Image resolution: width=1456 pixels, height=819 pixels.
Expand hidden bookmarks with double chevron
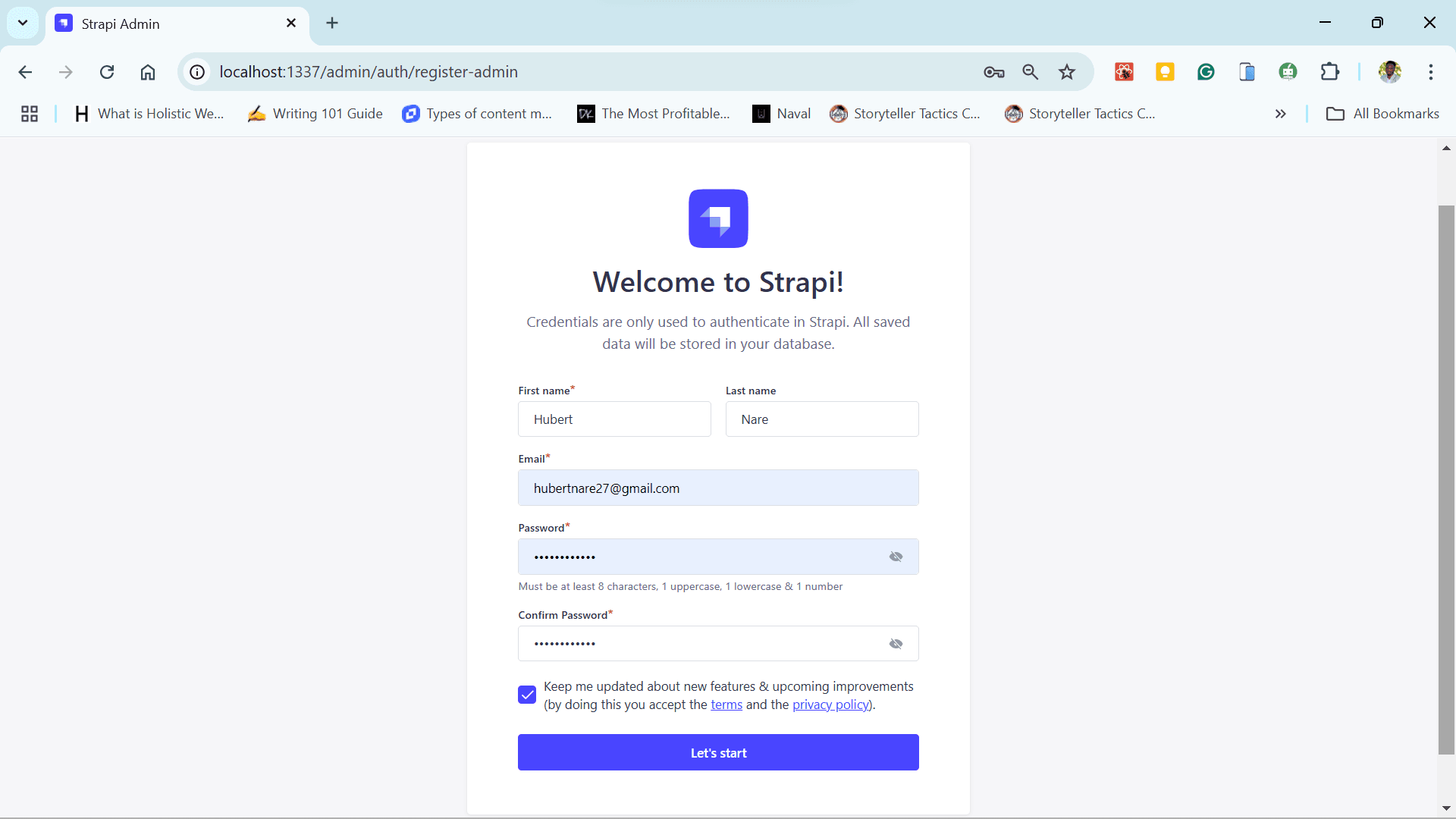pos(1280,114)
